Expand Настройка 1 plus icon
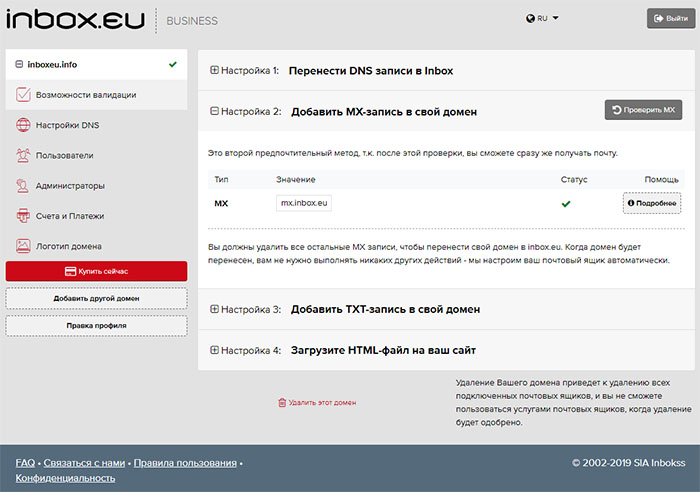 [214, 70]
